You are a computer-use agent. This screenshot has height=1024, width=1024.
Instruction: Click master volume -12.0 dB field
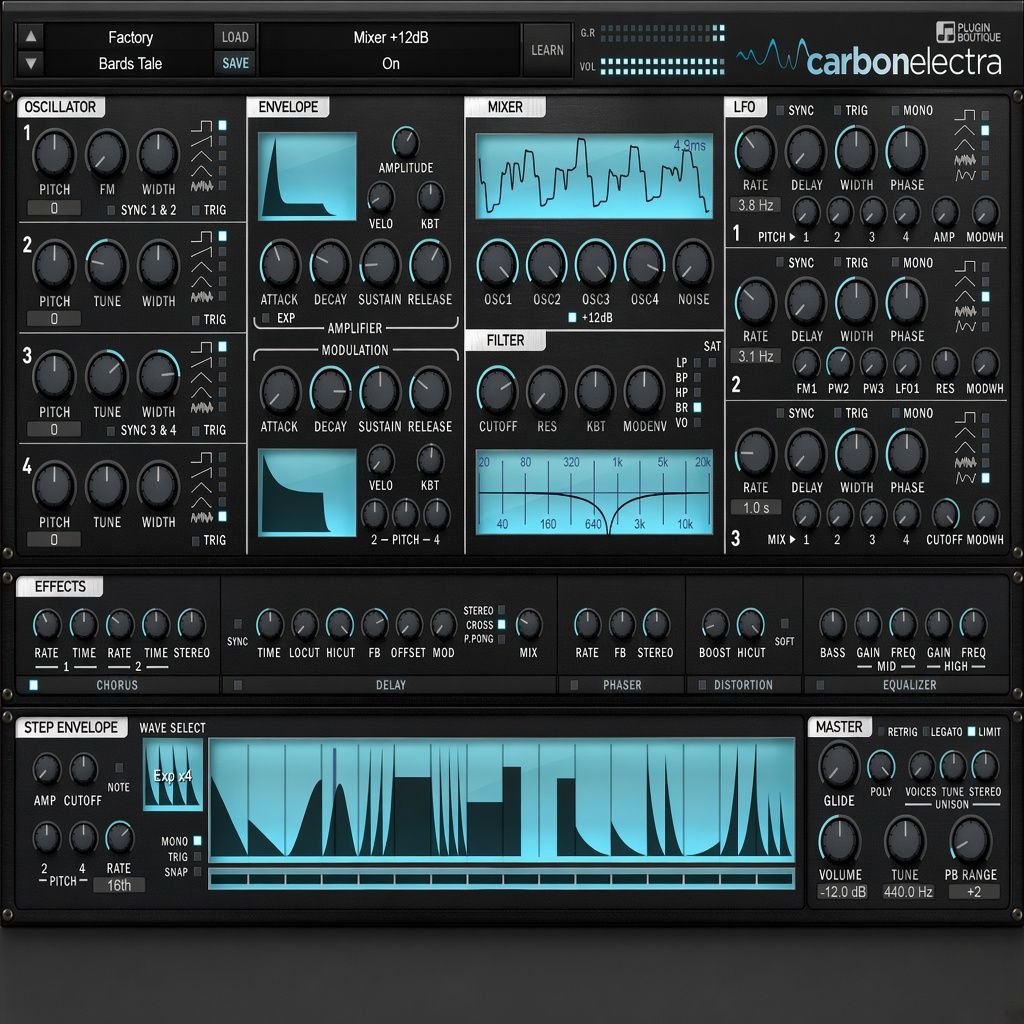point(842,892)
